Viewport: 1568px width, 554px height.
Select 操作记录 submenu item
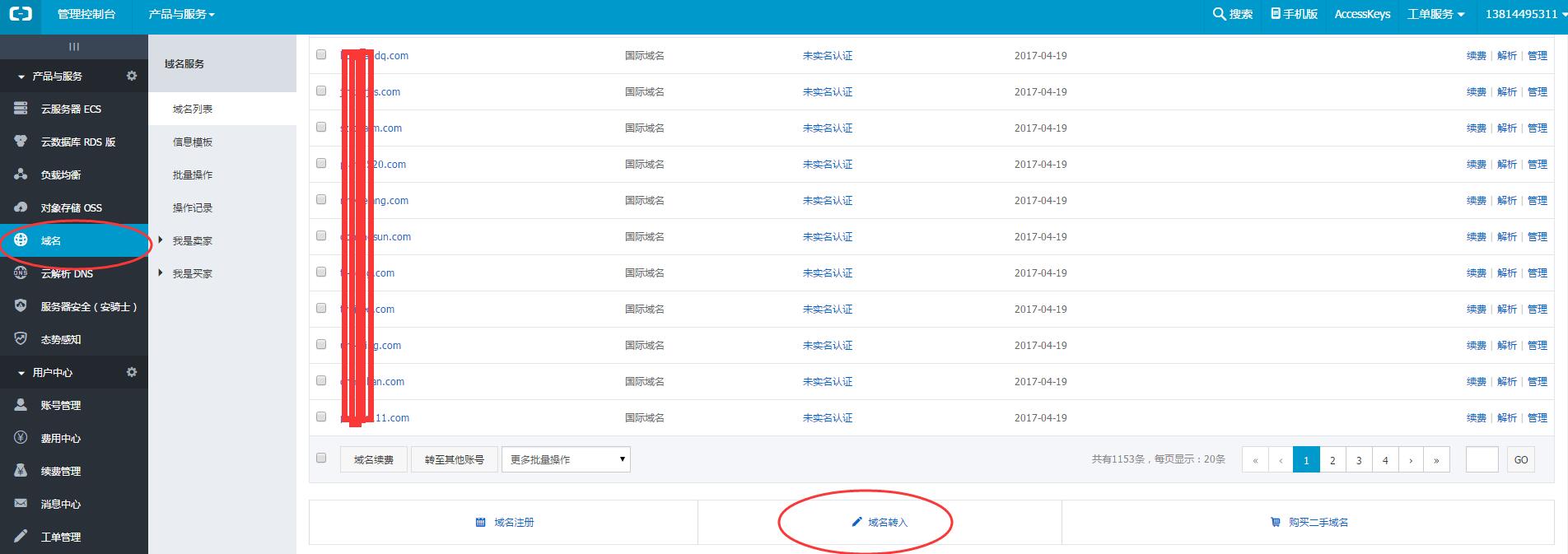tap(222, 207)
